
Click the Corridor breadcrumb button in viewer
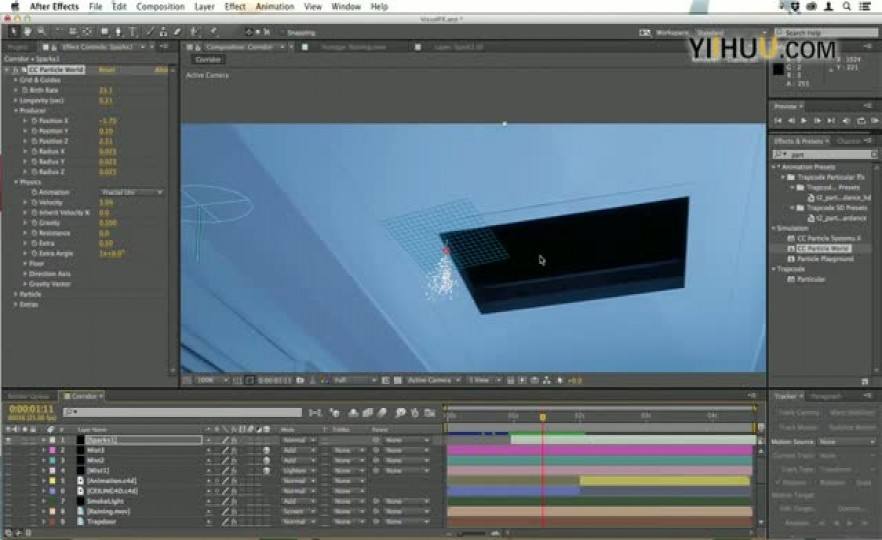click(x=208, y=59)
